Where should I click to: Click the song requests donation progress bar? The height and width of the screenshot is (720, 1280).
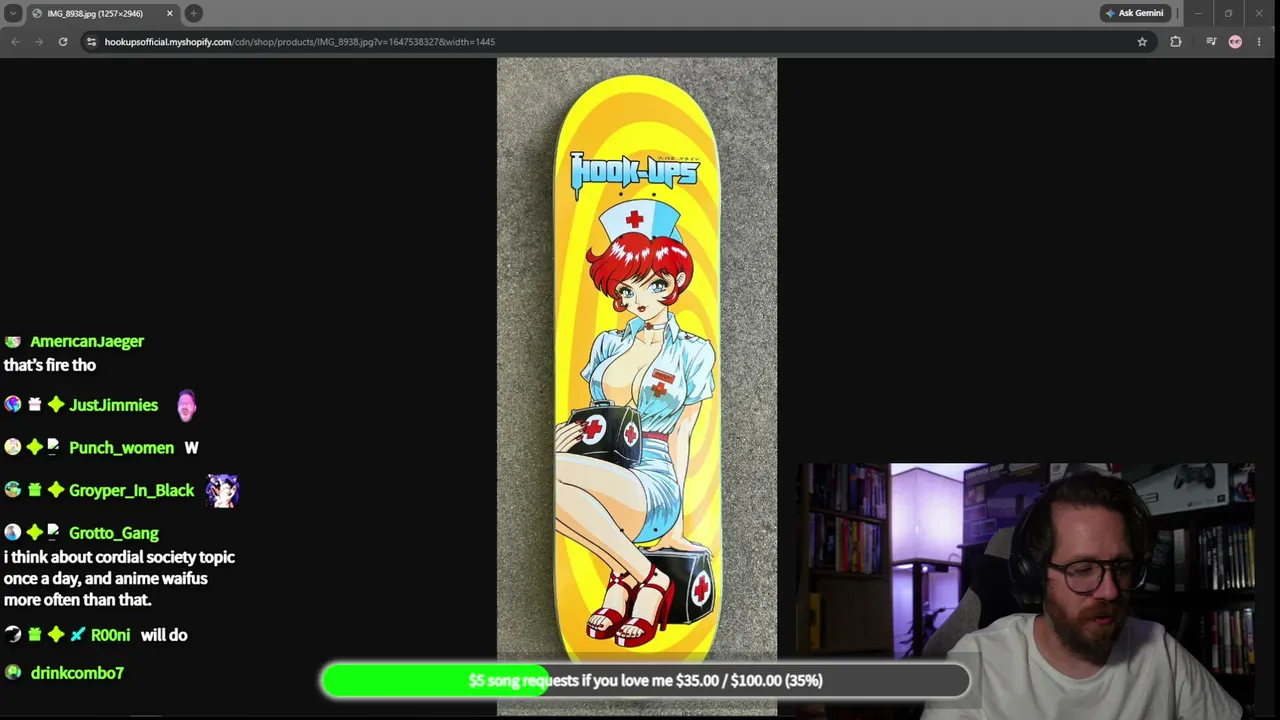[645, 680]
